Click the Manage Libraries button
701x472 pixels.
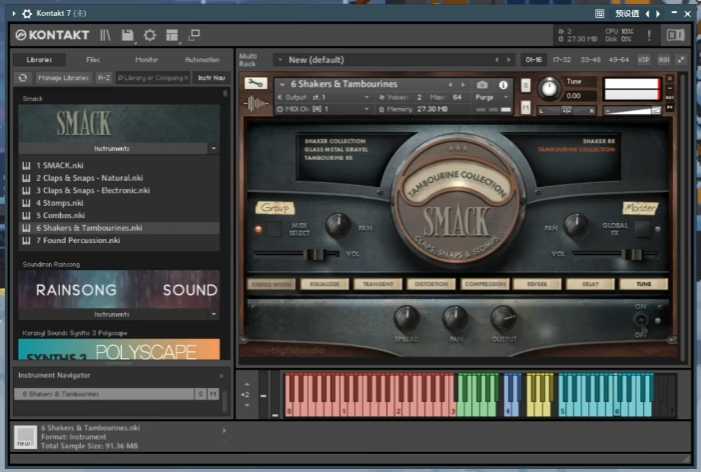pos(63,77)
